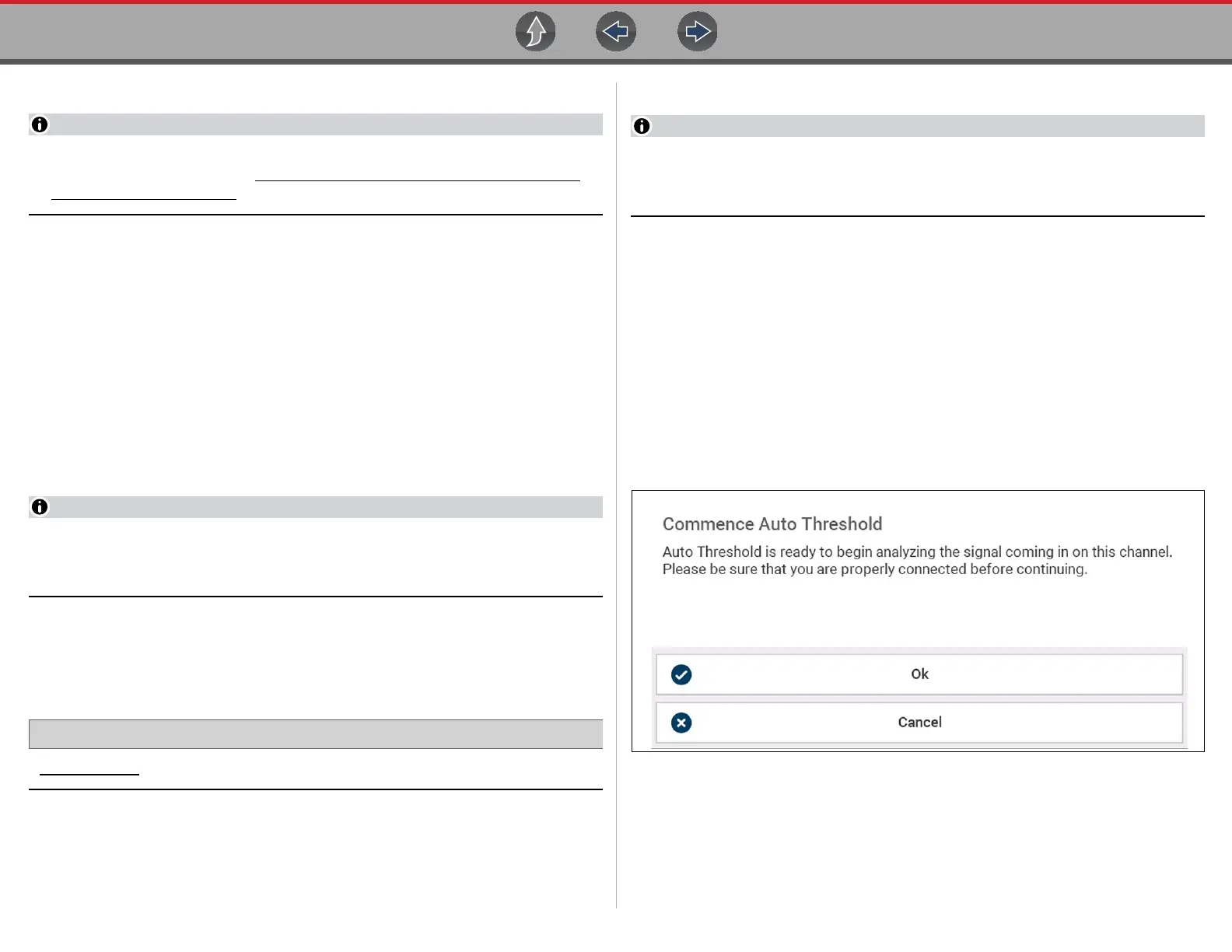Click the X icon beside Cancel
This screenshot has height=952, width=1232.
click(x=681, y=723)
